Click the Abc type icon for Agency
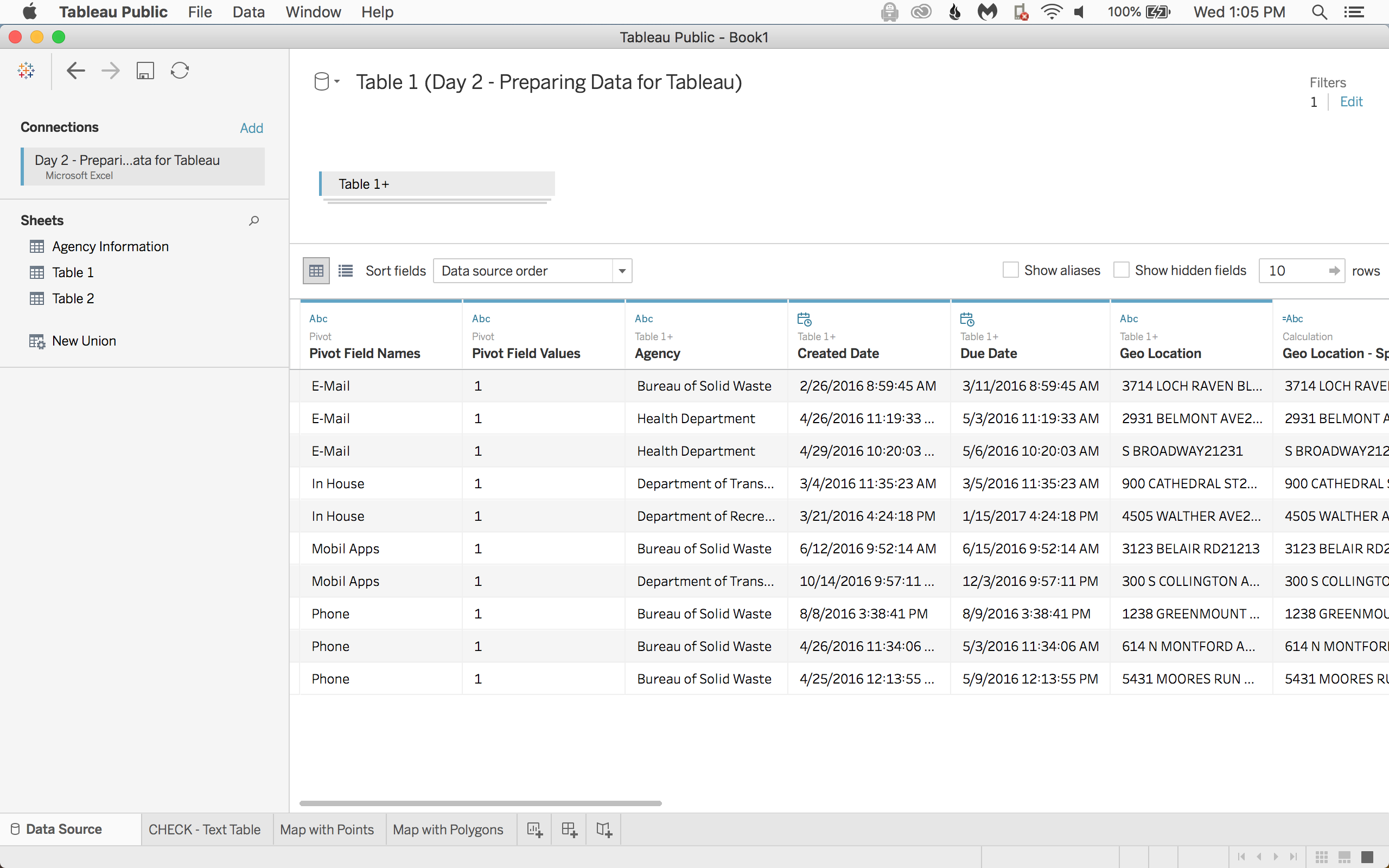The image size is (1389, 868). tap(644, 318)
